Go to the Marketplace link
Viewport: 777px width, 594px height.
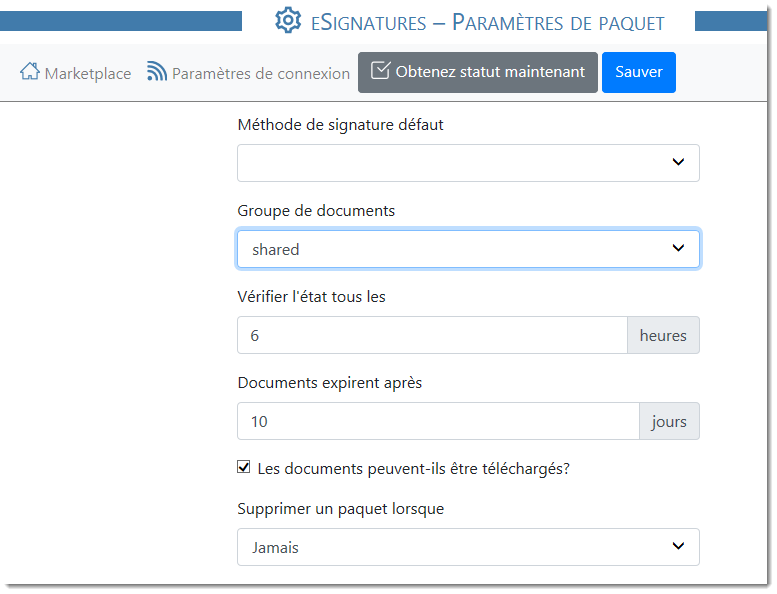coord(87,73)
